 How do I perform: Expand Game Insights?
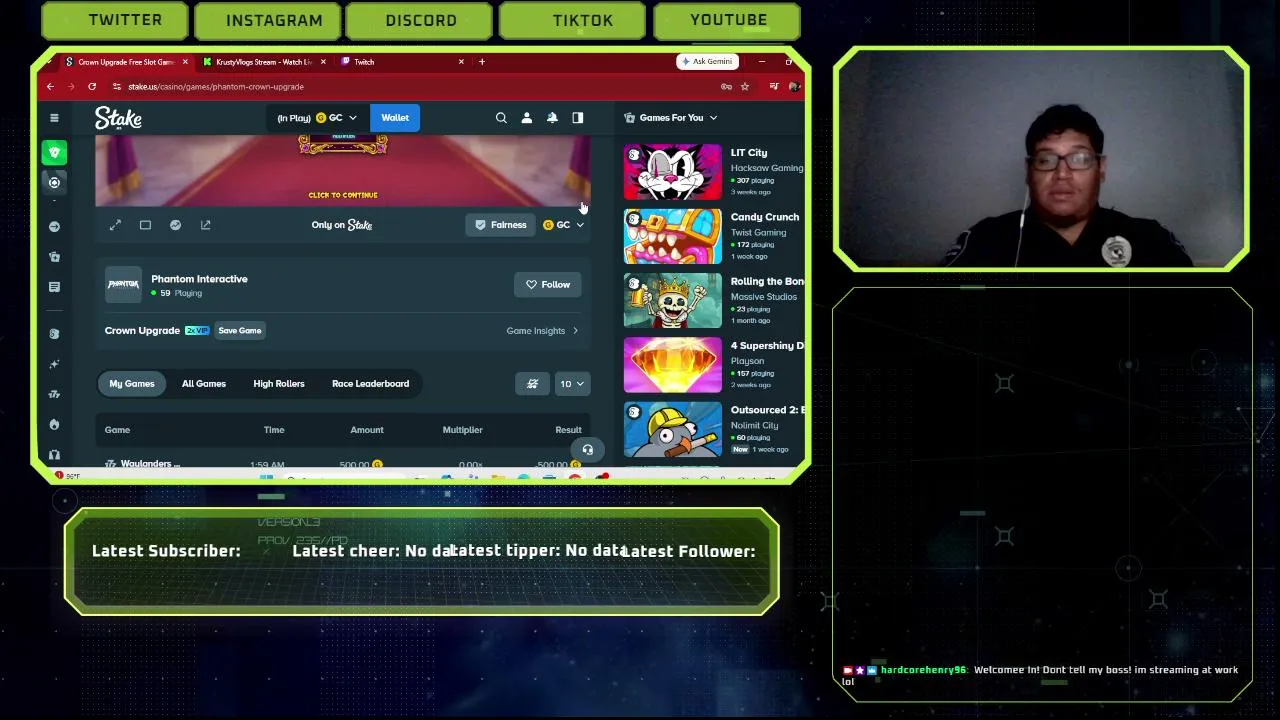tap(542, 331)
